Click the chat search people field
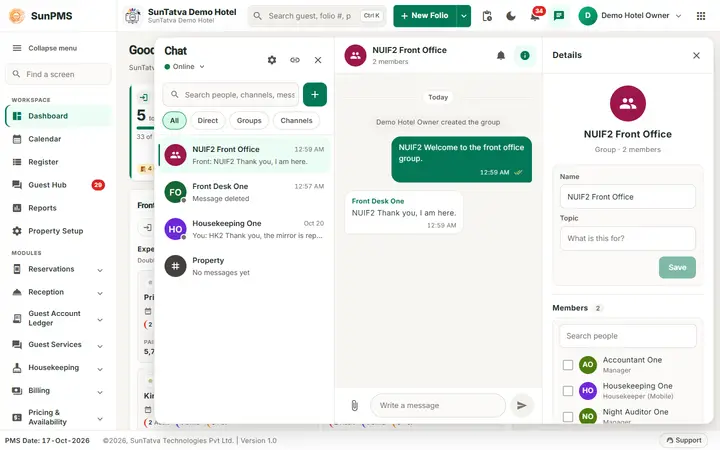Image resolution: width=720 pixels, height=450 pixels. point(231,95)
